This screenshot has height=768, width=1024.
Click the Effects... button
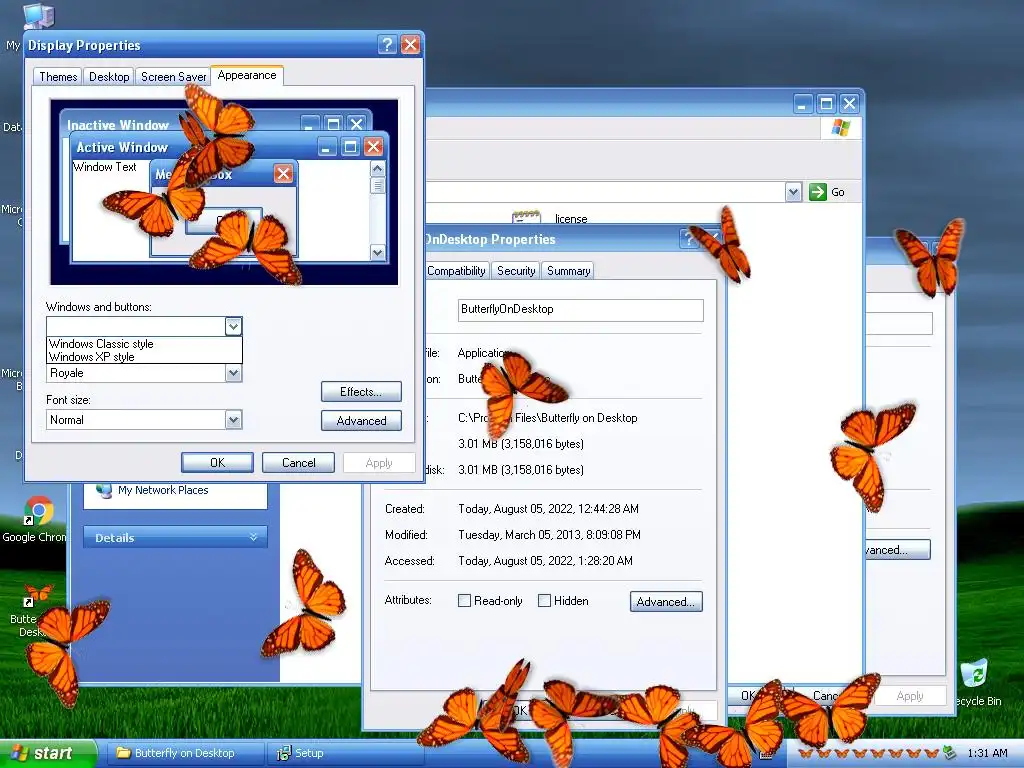[361, 392]
